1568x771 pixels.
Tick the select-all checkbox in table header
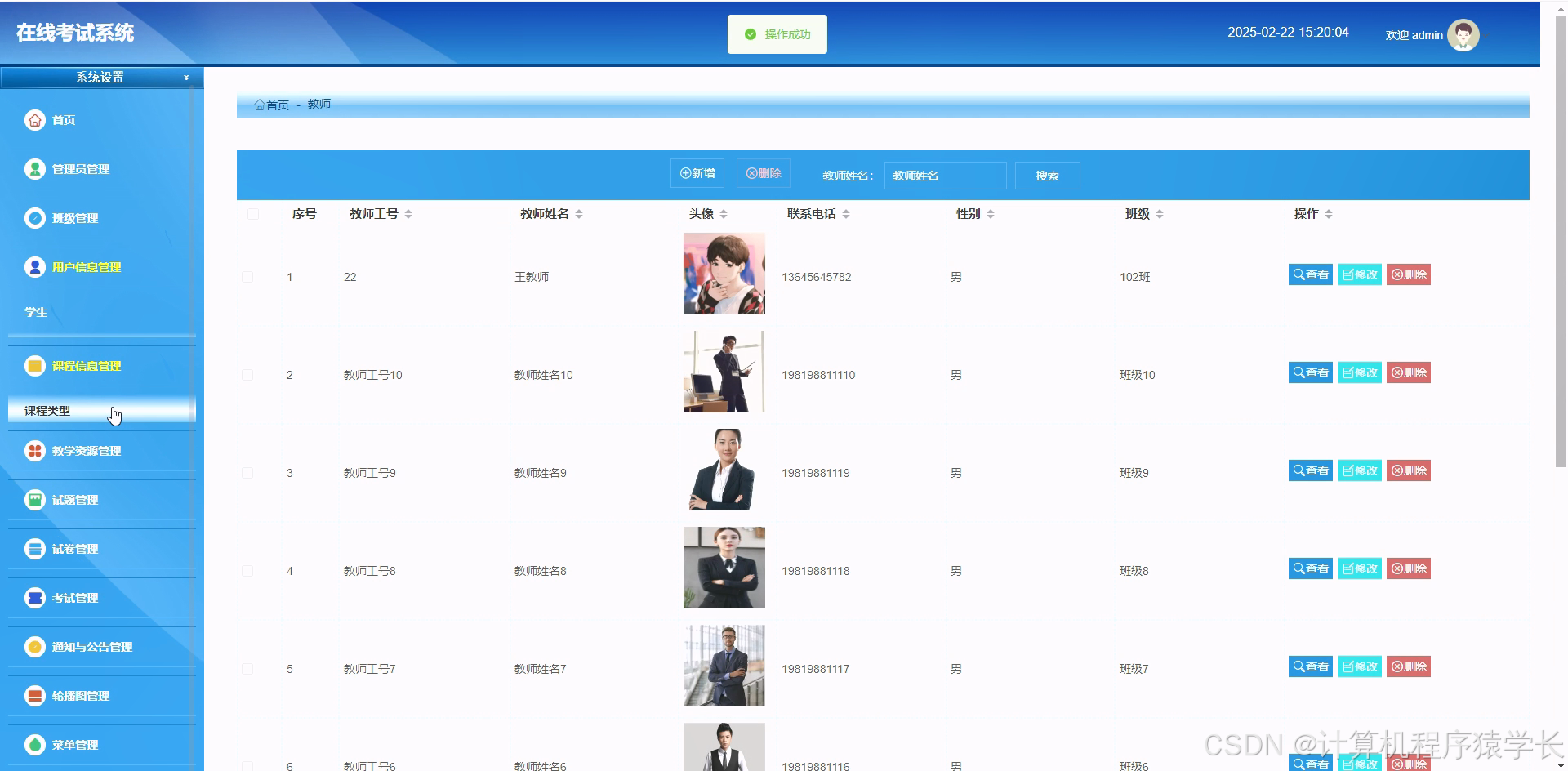click(x=253, y=214)
